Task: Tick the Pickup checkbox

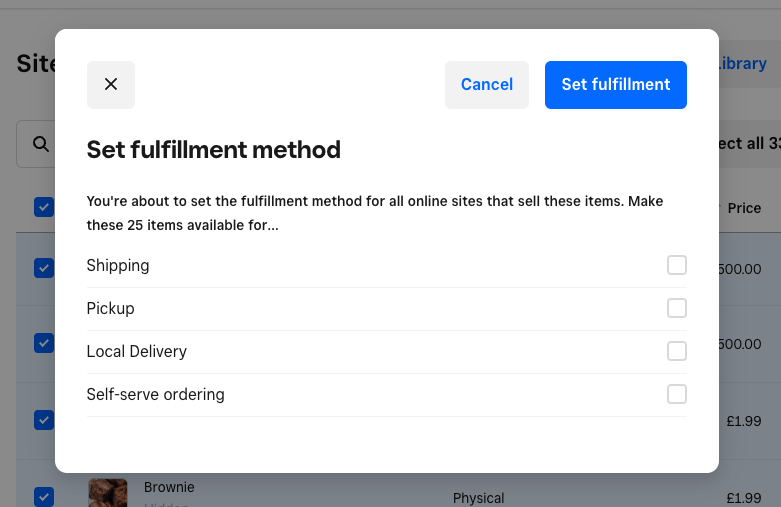Action: point(677,308)
